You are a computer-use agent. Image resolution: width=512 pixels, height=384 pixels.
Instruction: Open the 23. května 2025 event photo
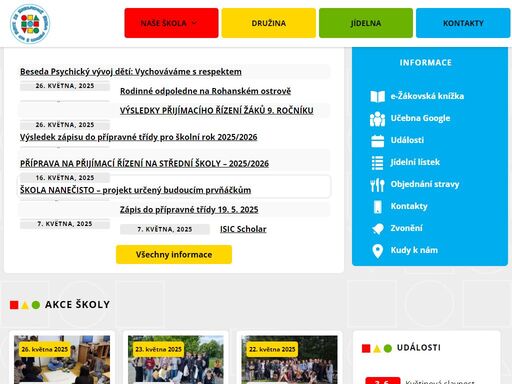pos(176,360)
